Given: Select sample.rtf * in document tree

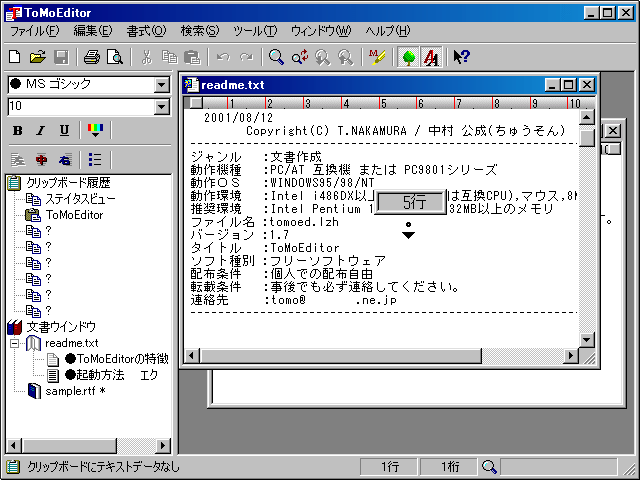Looking at the screenshot, I should 75,391.
